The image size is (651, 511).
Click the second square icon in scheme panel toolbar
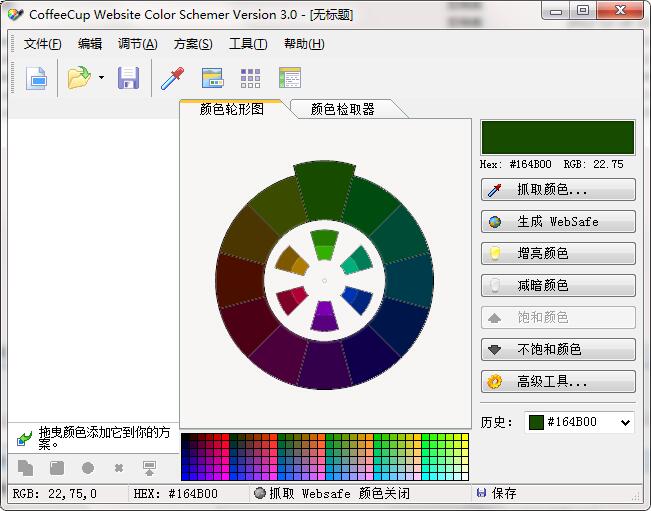57,468
